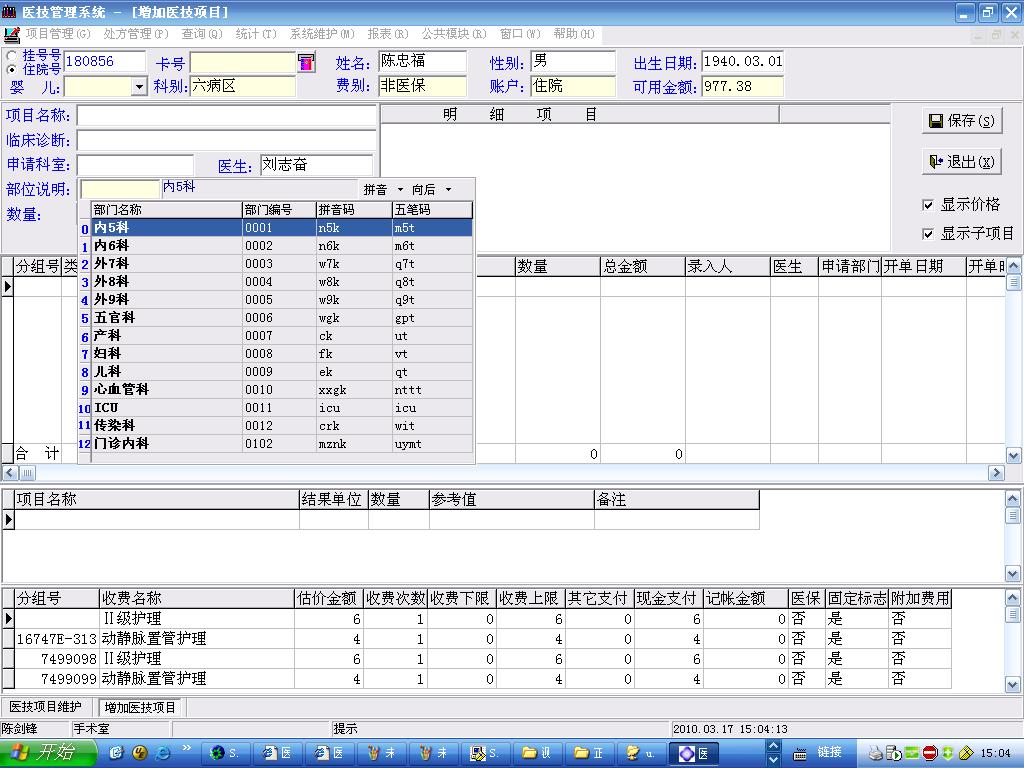Click the application icon in the menu bar
1024x768 pixels.
[x=11, y=34]
